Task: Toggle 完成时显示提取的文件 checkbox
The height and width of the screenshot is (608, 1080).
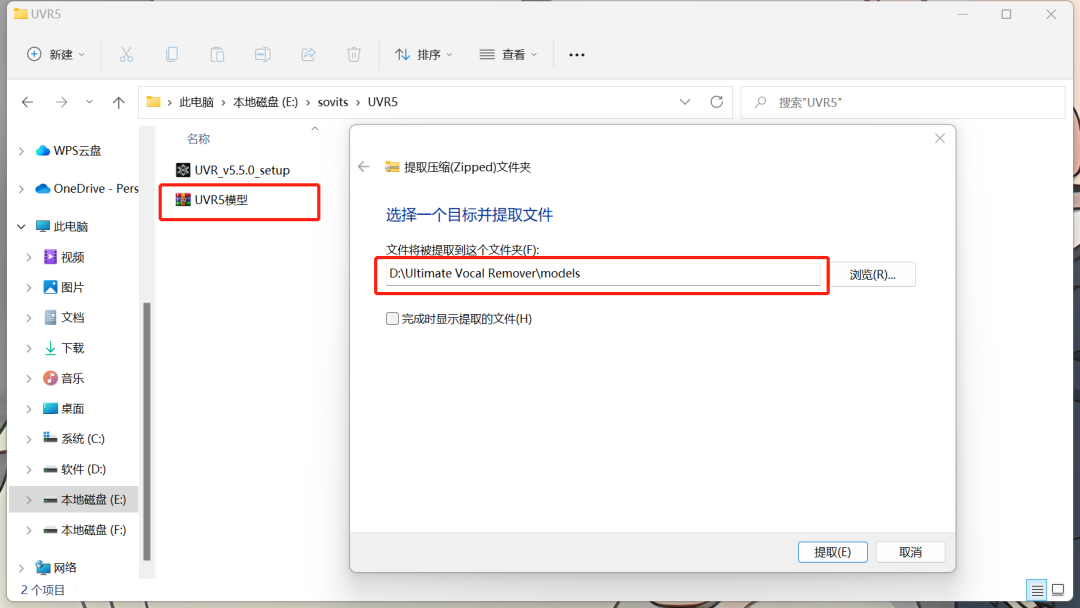Action: (x=392, y=318)
